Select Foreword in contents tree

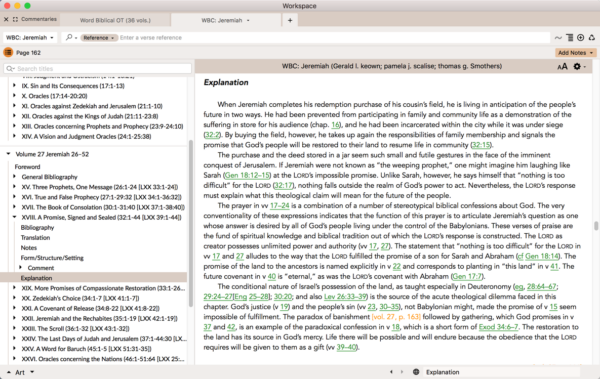click(x=27, y=167)
